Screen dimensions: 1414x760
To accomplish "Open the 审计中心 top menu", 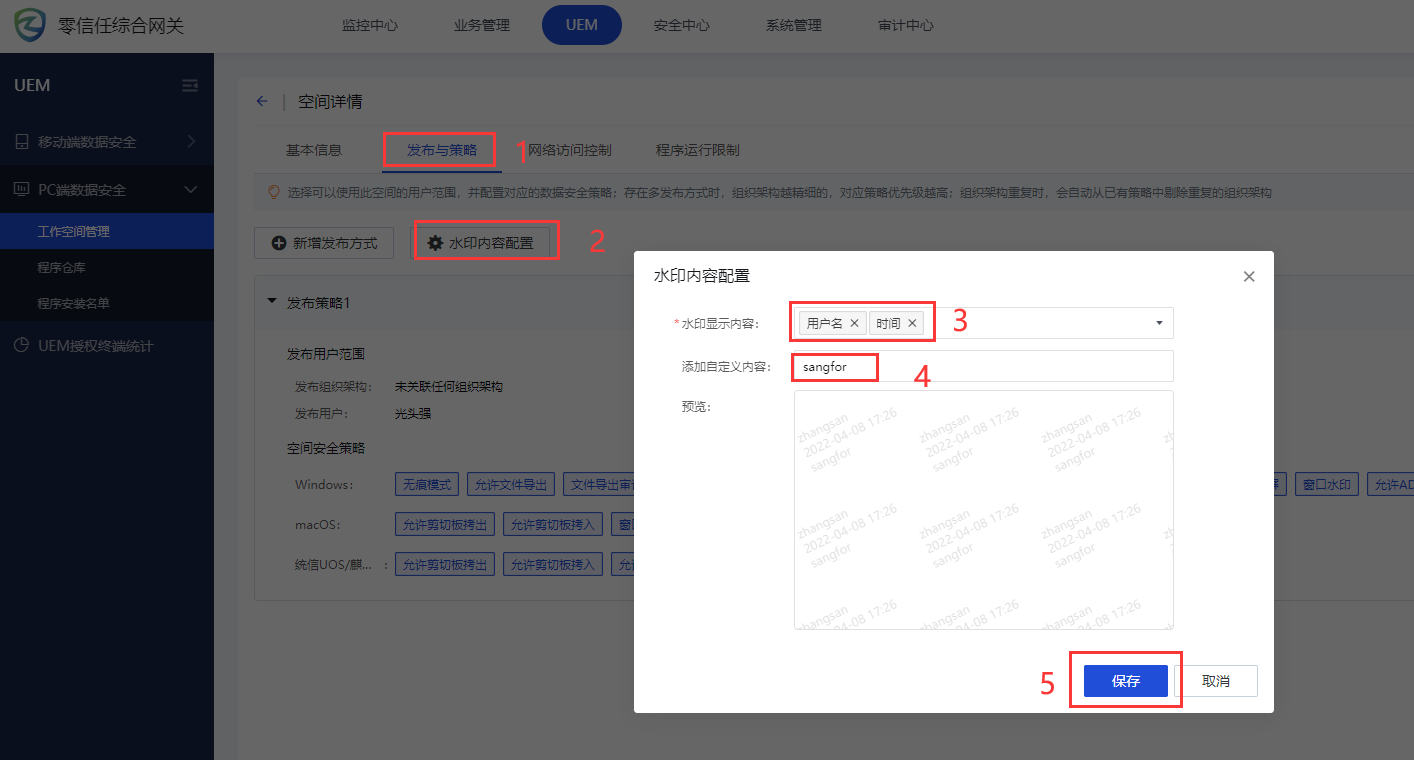I will [906, 25].
